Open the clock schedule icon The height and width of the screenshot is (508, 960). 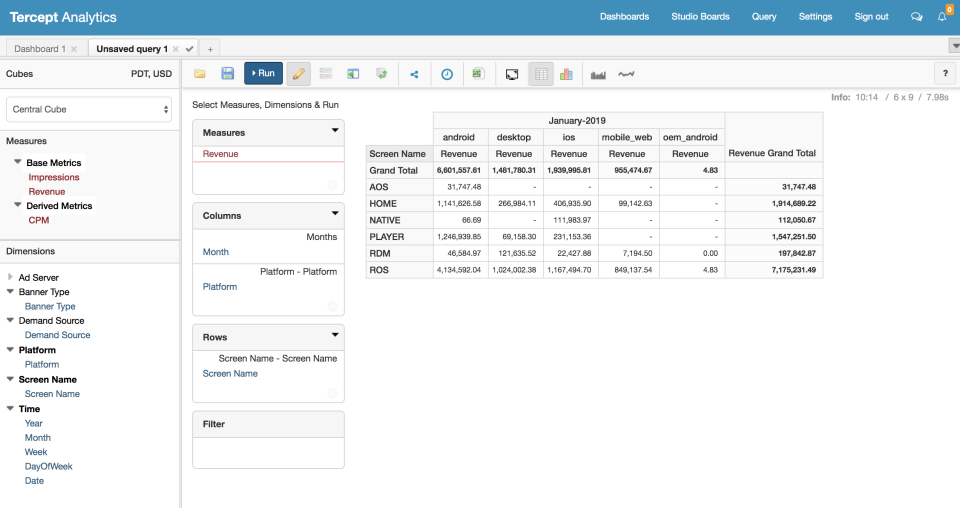coord(447,74)
